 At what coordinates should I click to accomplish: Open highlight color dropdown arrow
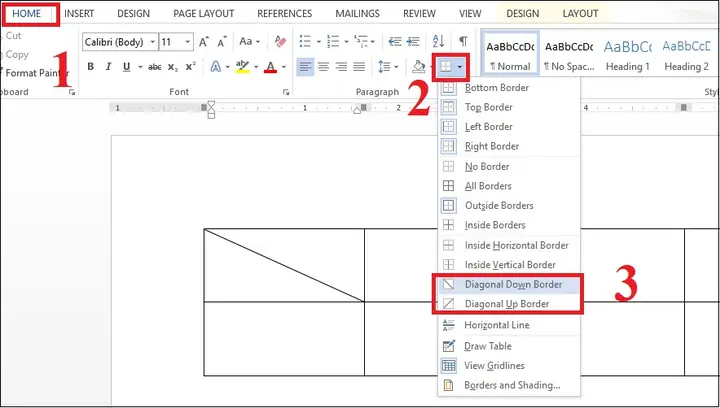pos(256,67)
